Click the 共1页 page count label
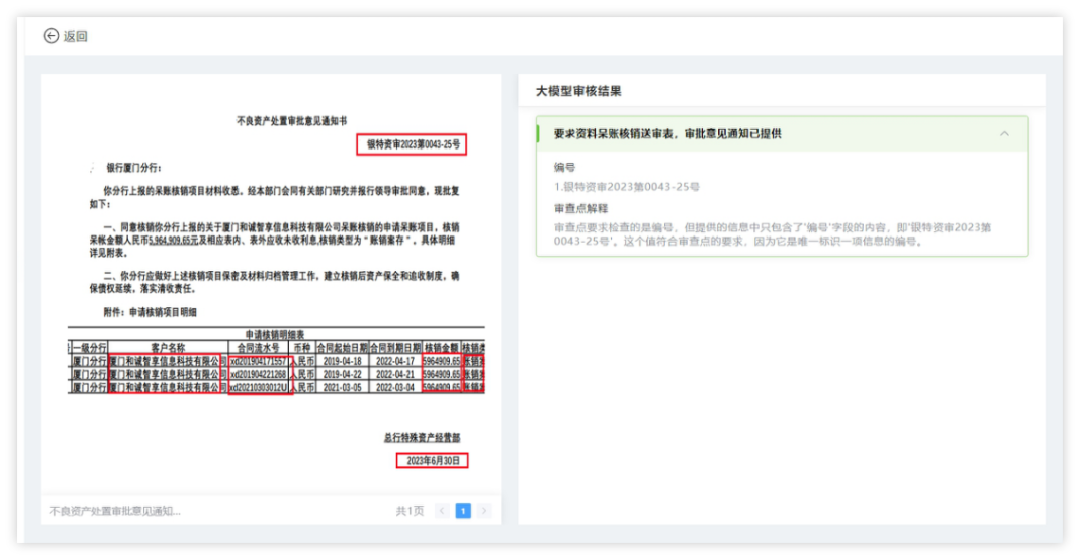 pyautogui.click(x=409, y=511)
